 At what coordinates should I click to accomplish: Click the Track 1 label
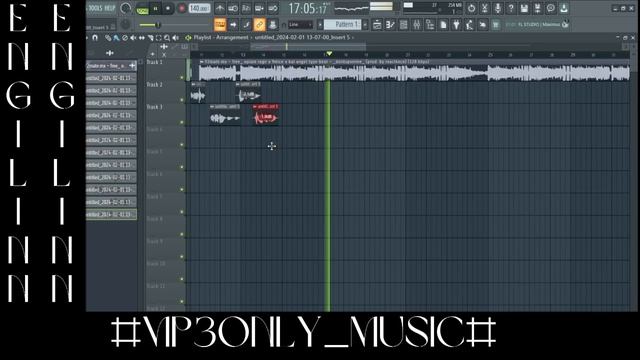[x=154, y=62]
